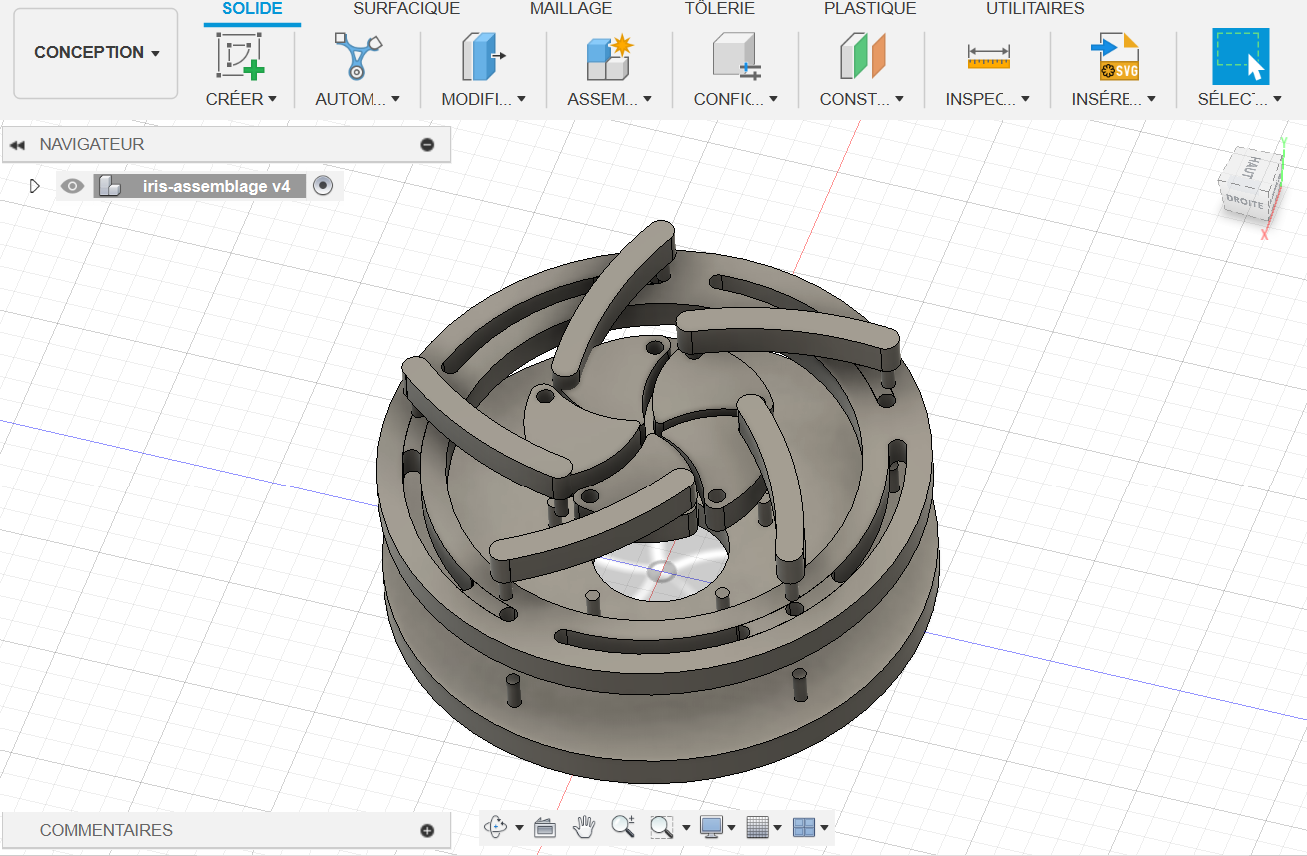
Task: Click the Insert SVG icon
Action: point(1114,56)
